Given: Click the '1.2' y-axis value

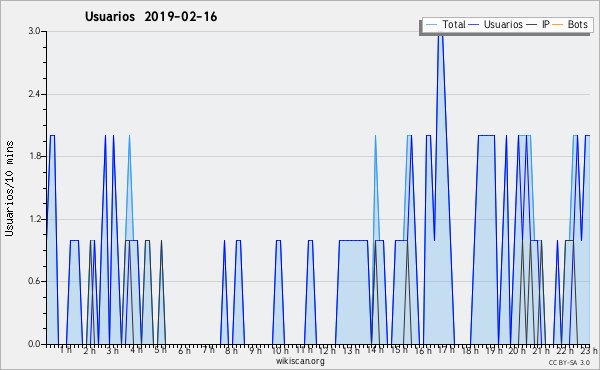Looking at the screenshot, I should [34, 219].
